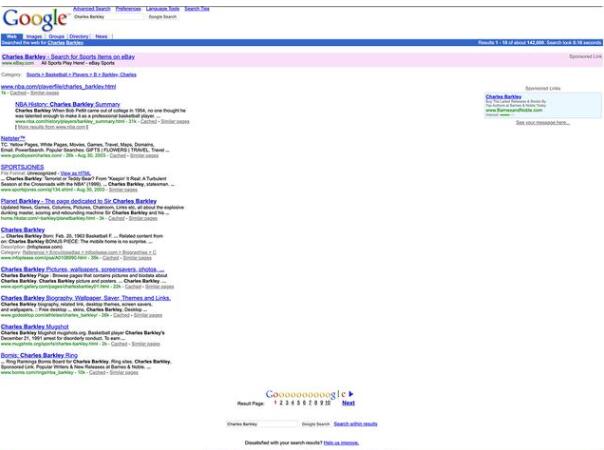
Task: Click the Next results page link
Action: pos(348,403)
